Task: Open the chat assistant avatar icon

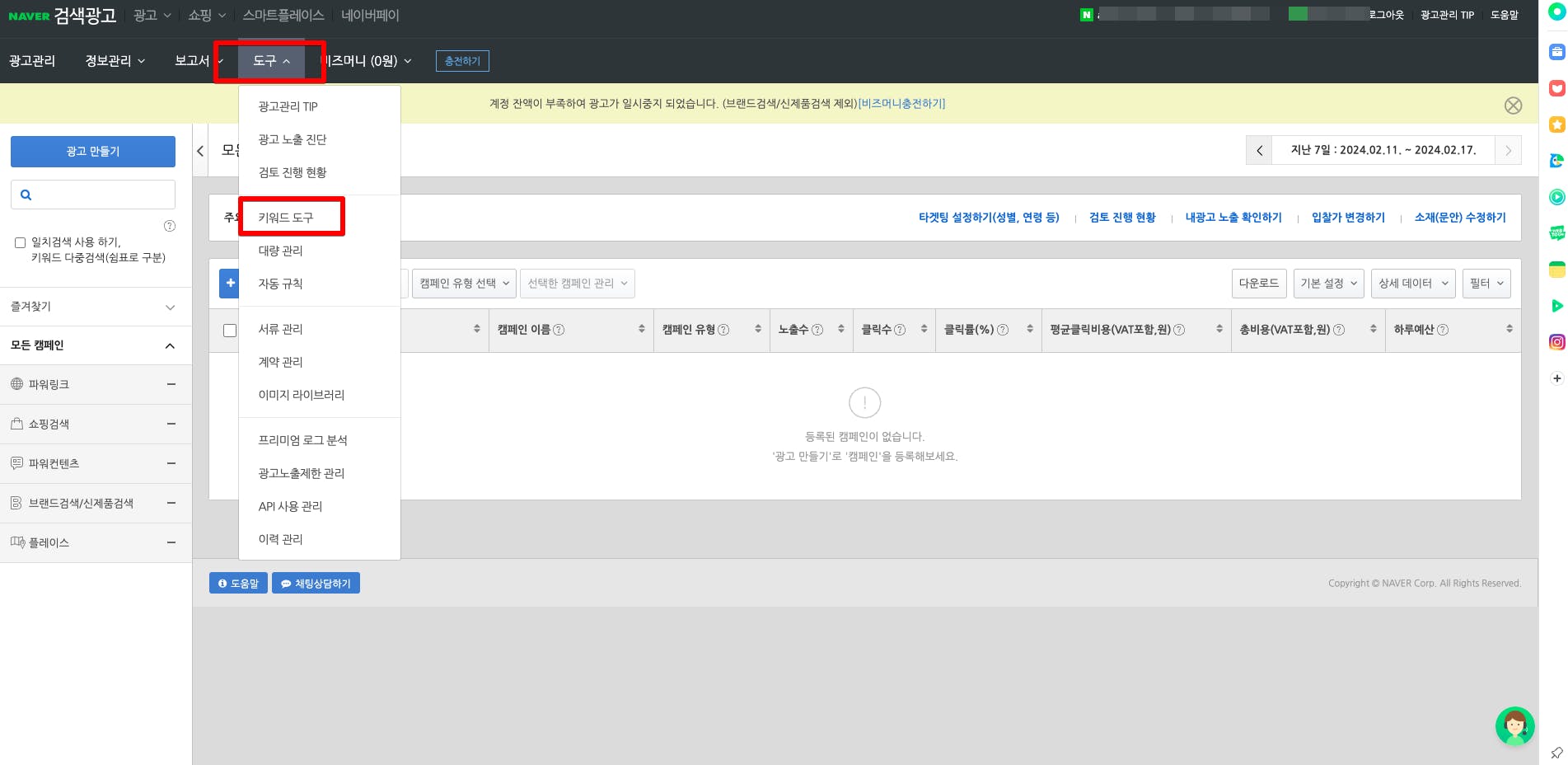Action: tap(1514, 726)
